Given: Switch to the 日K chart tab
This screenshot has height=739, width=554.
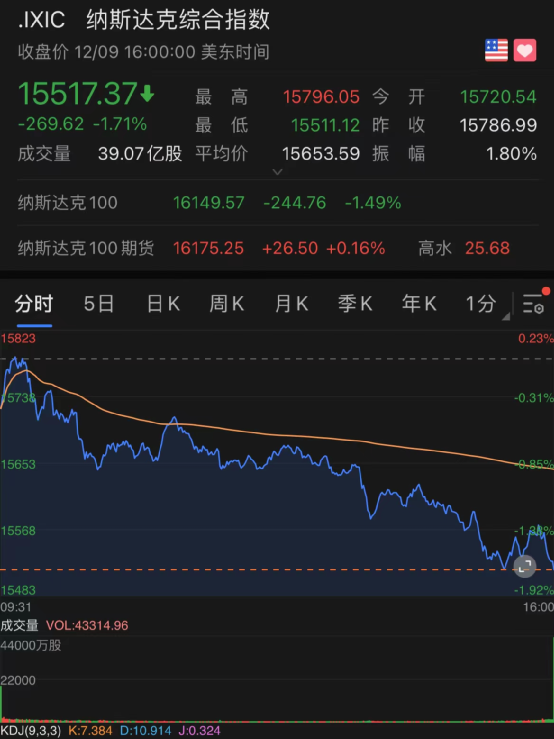Looking at the screenshot, I should 163,304.
